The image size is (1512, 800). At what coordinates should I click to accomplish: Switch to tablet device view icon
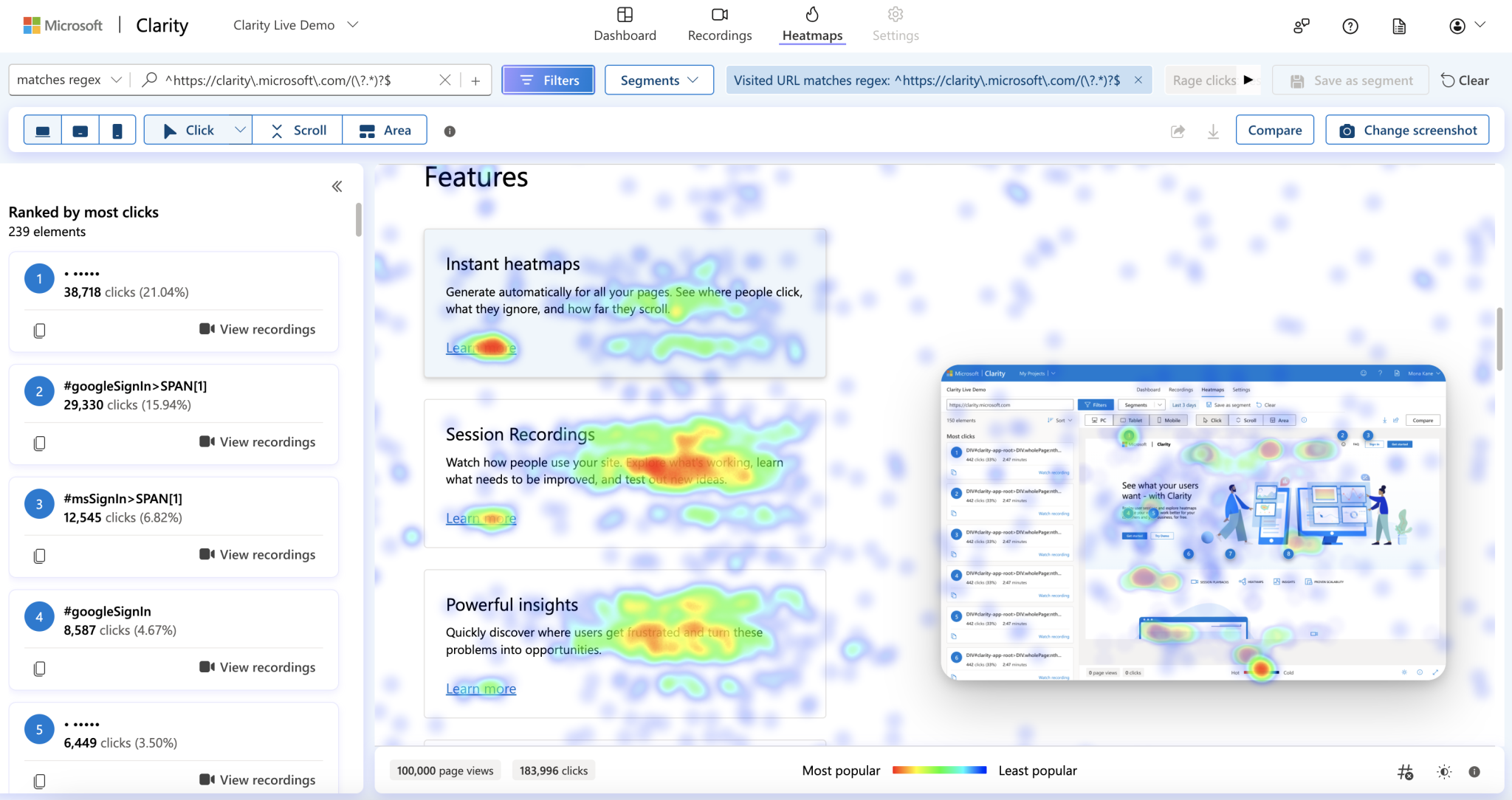(80, 131)
